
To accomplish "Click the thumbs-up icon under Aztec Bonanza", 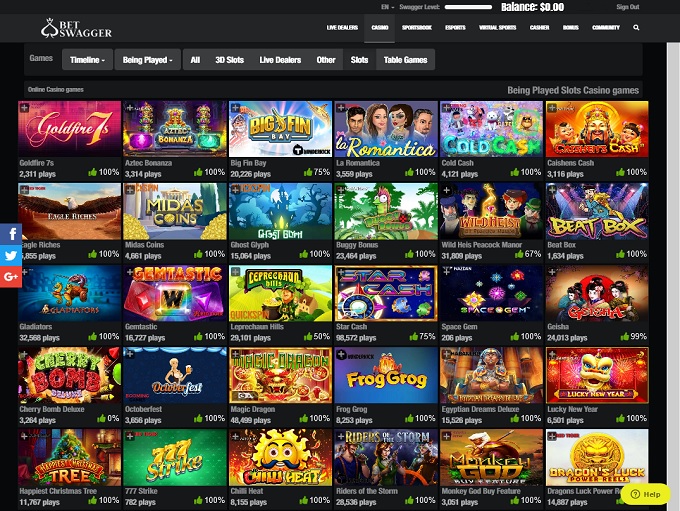I will pyautogui.click(x=197, y=172).
